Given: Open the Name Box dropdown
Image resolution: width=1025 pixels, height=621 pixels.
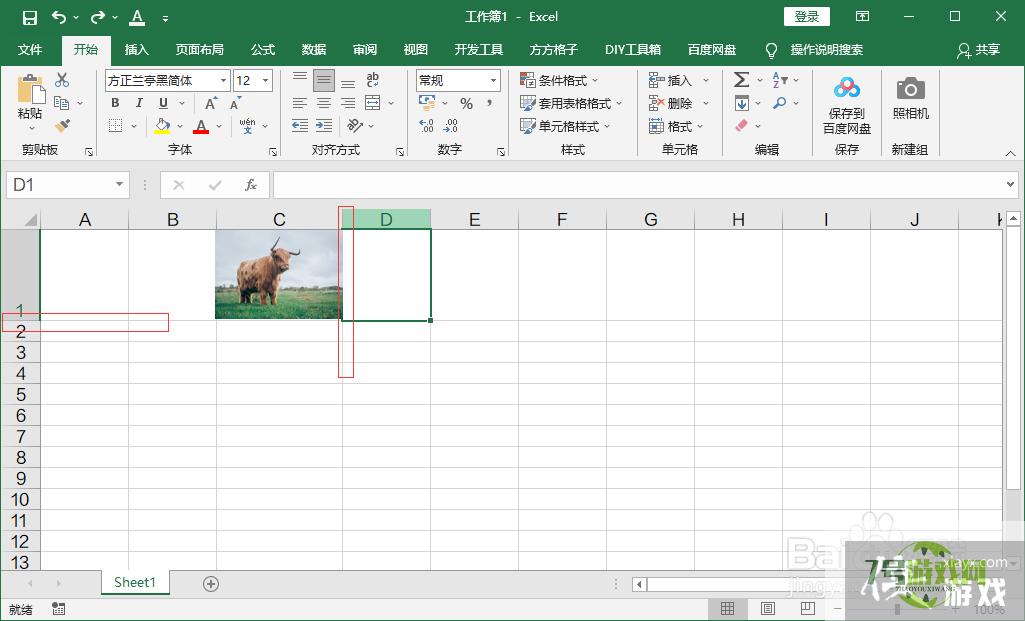Looking at the screenshot, I should (x=120, y=185).
